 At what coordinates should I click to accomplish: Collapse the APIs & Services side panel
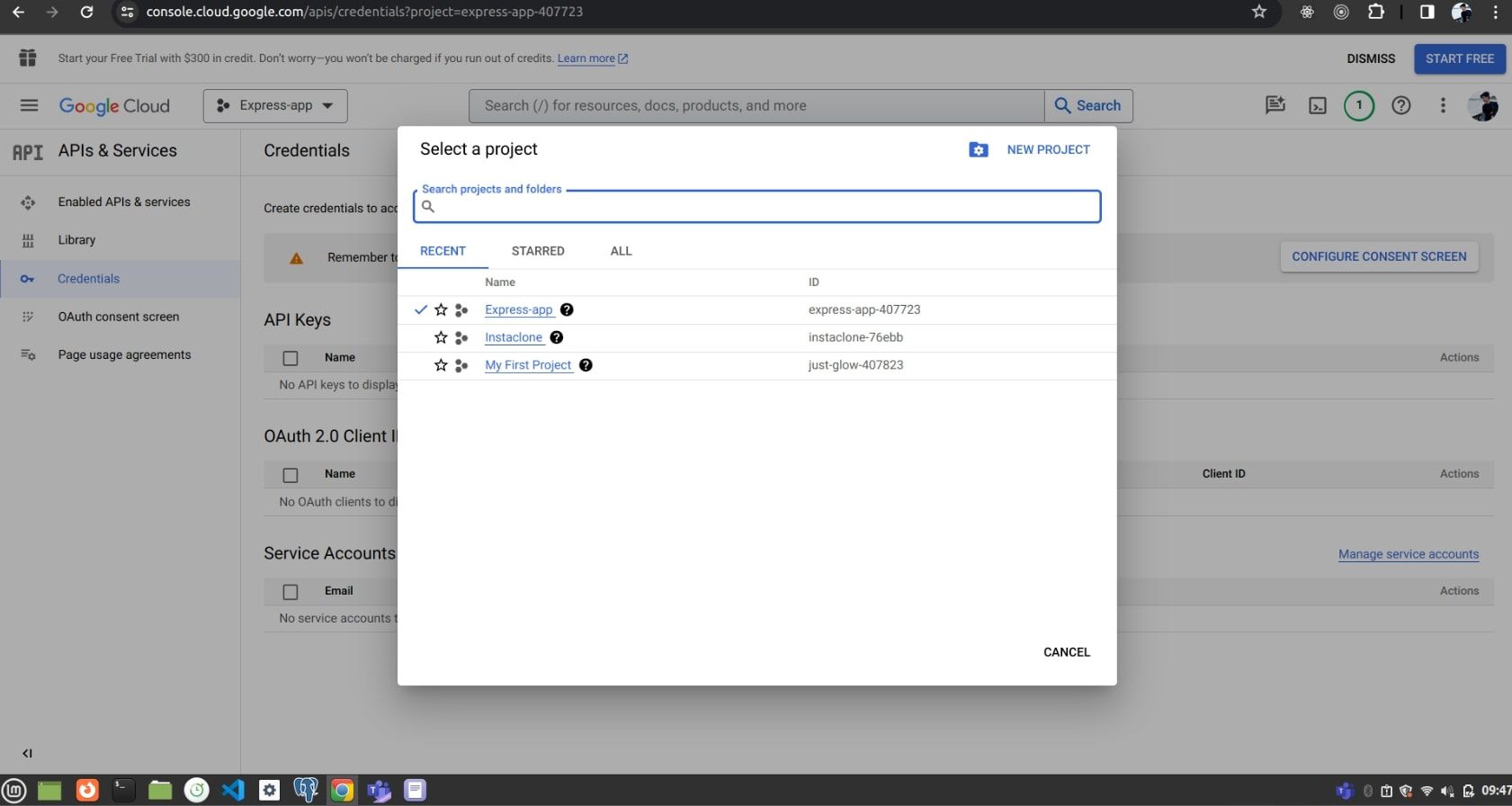[x=27, y=754]
